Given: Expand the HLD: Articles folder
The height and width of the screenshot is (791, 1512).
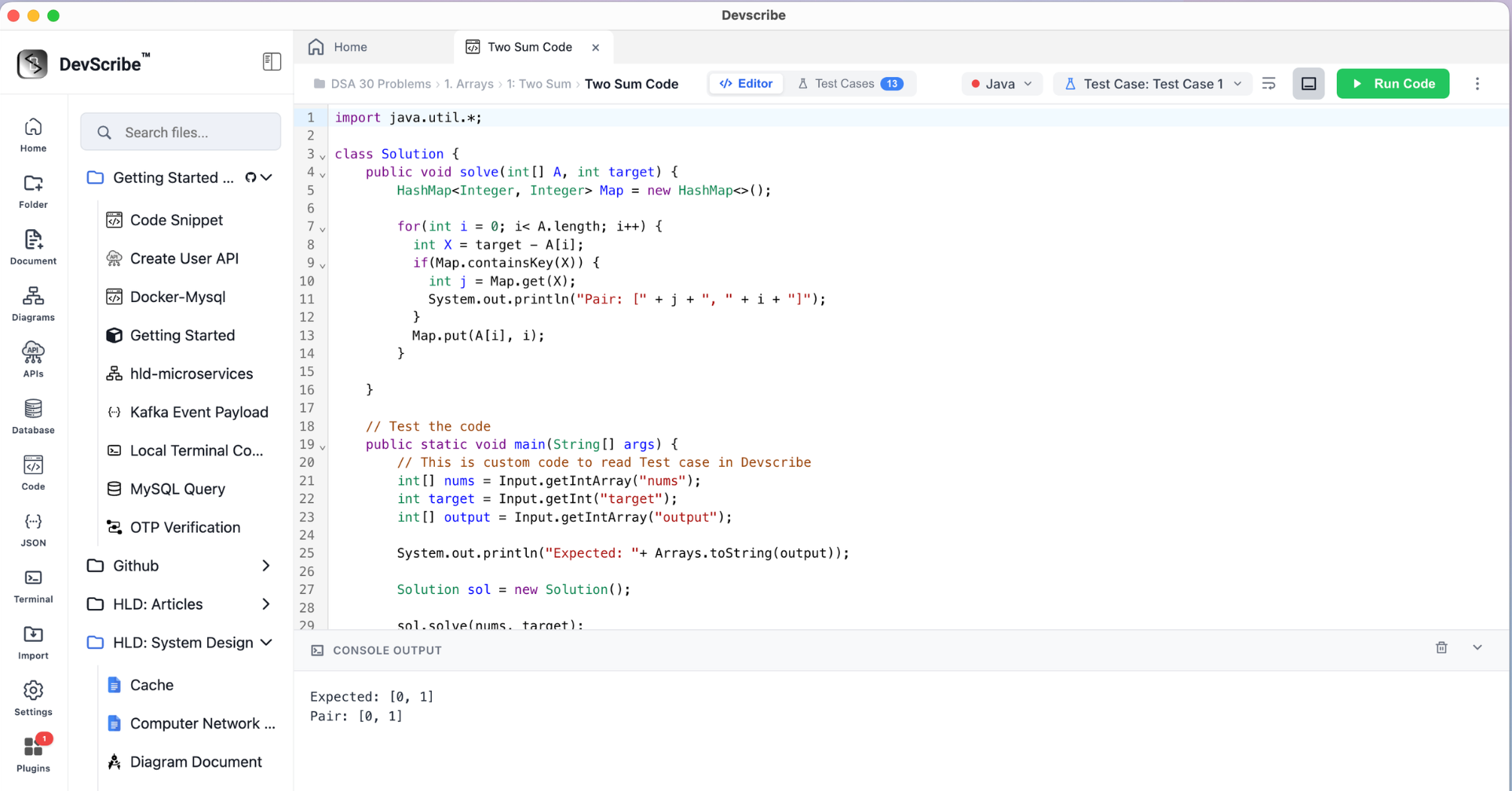Looking at the screenshot, I should (266, 604).
